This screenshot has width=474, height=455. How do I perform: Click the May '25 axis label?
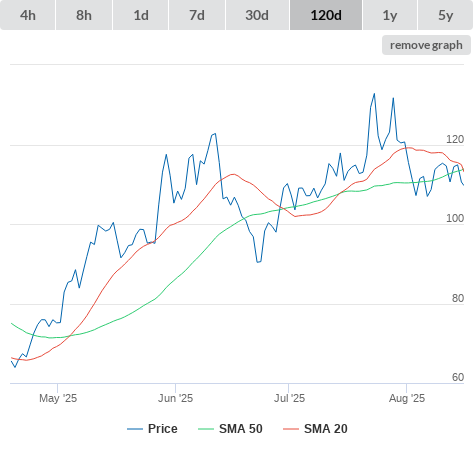pyautogui.click(x=58, y=398)
